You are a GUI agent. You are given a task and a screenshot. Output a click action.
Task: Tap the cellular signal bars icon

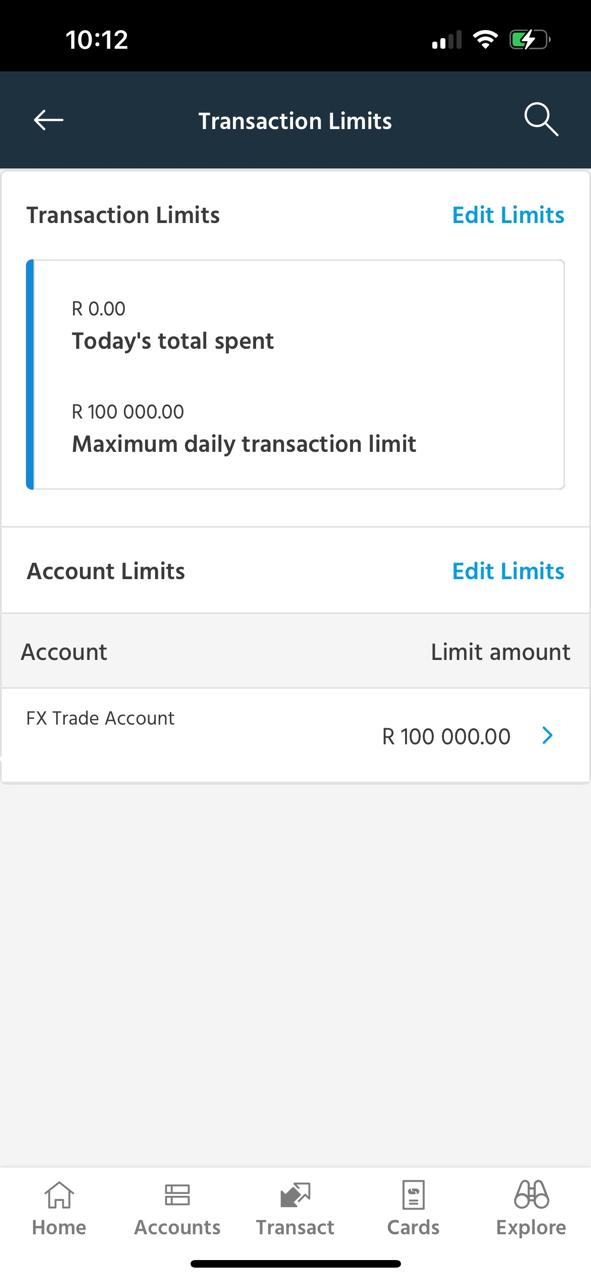pyautogui.click(x=446, y=41)
